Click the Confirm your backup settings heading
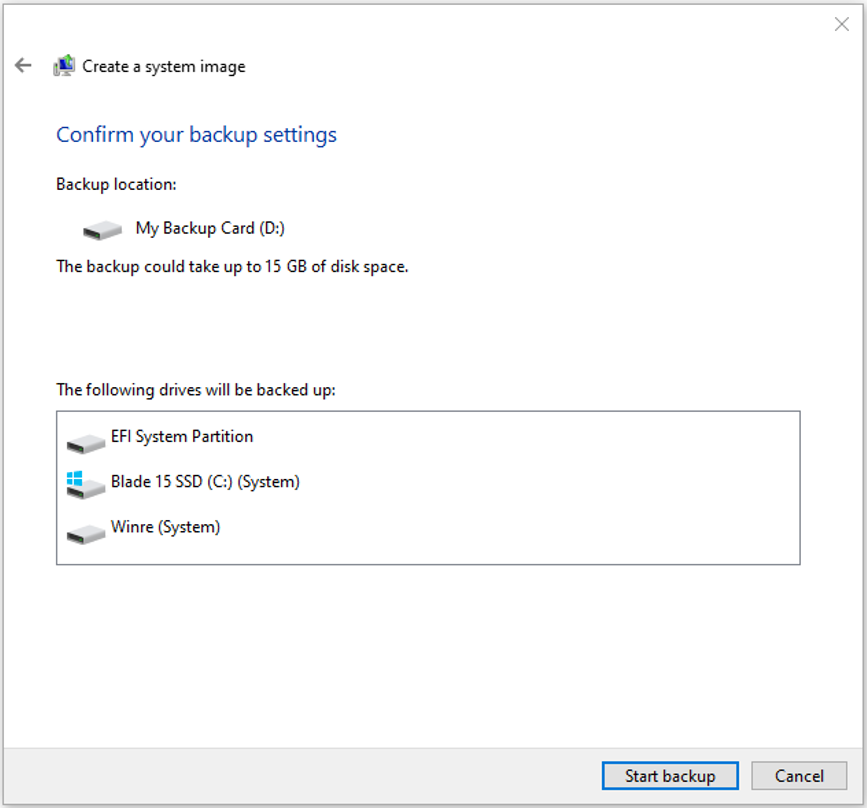Screen dimensions: 867x808 point(196,134)
